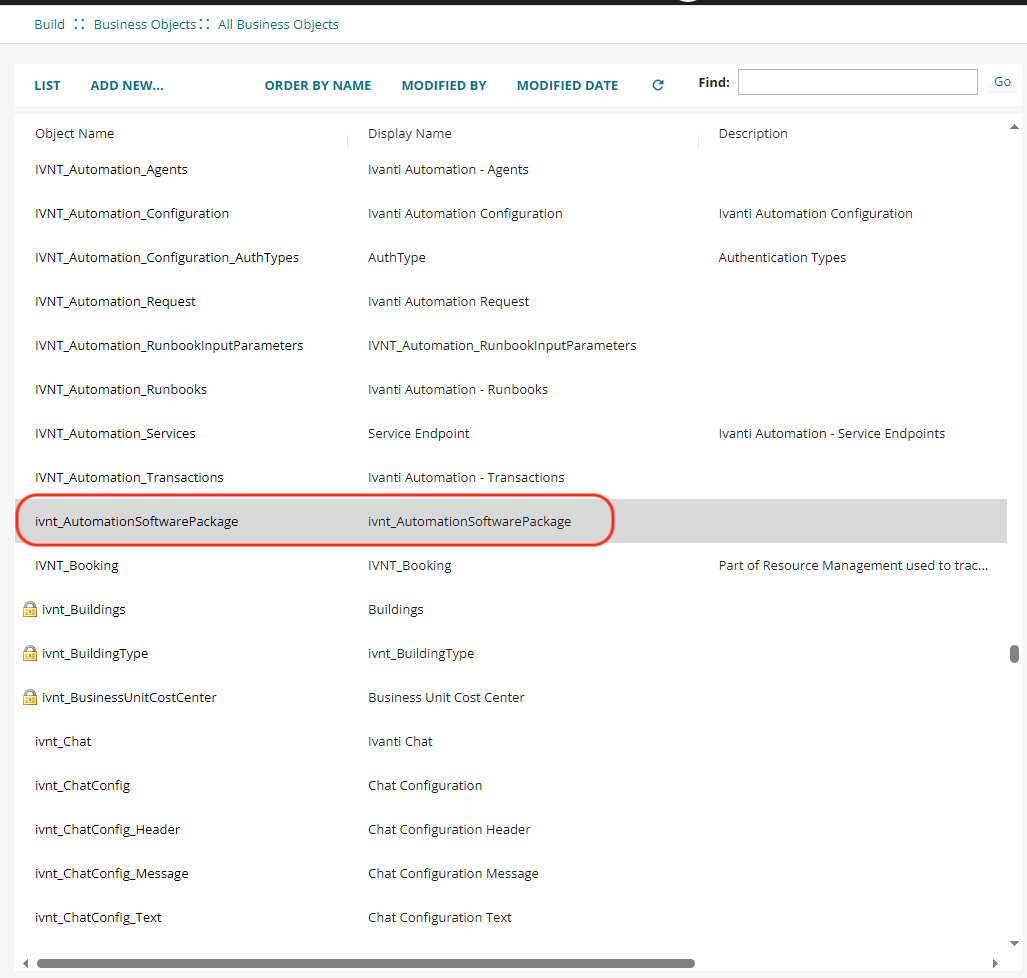Open All Business Objects breadcrumb
This screenshot has width=1027, height=978.
278,24
